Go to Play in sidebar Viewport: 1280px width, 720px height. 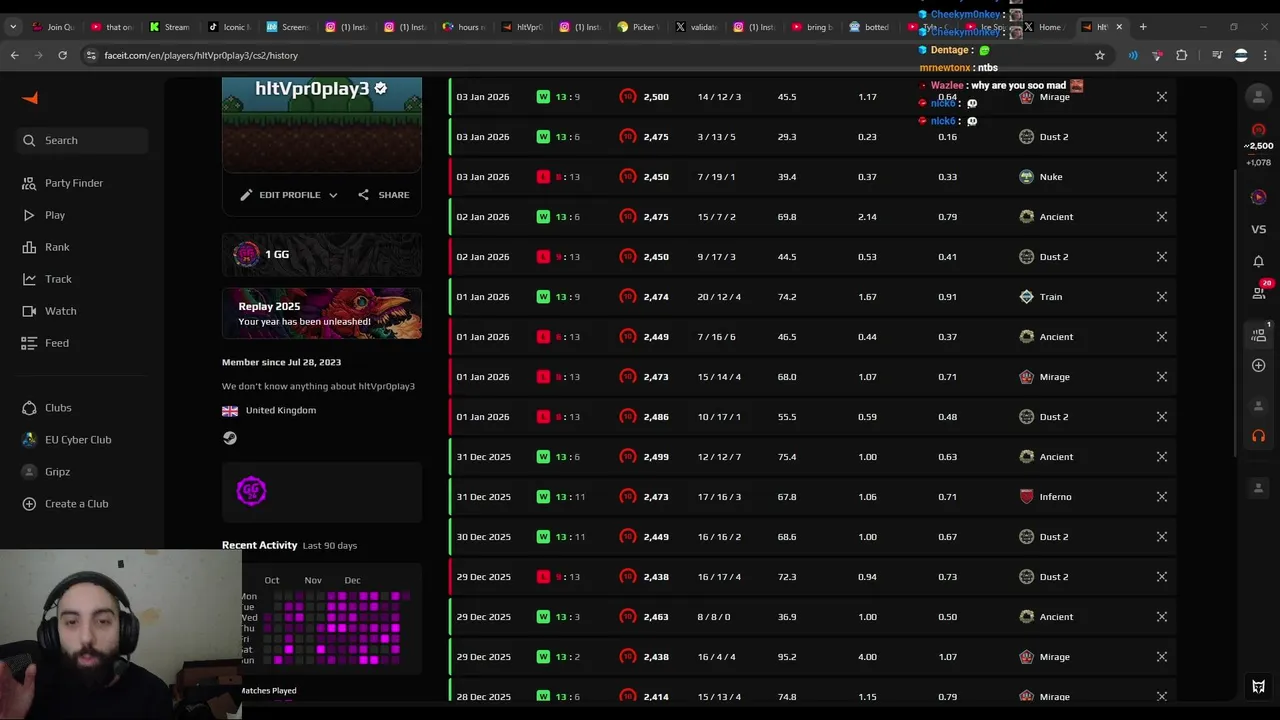(43, 215)
